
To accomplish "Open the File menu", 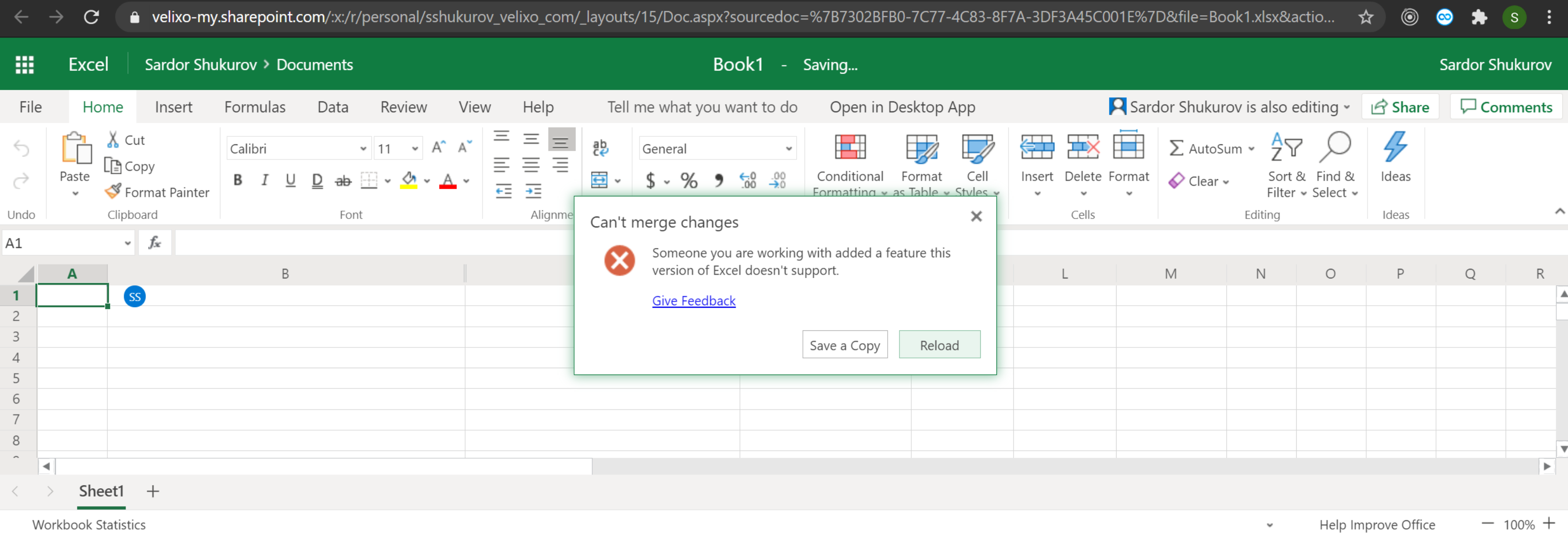I will pyautogui.click(x=31, y=107).
